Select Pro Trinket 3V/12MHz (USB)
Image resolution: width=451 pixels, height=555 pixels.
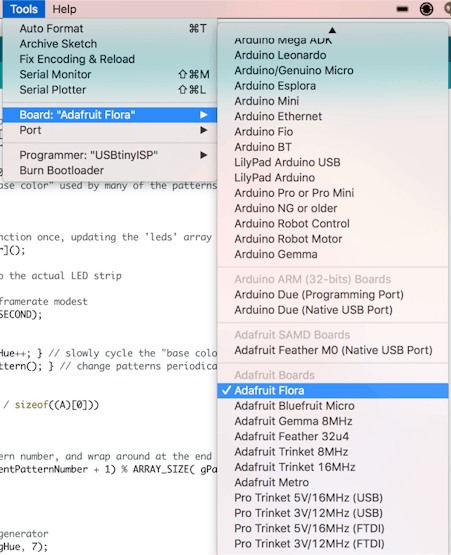pos(333,513)
